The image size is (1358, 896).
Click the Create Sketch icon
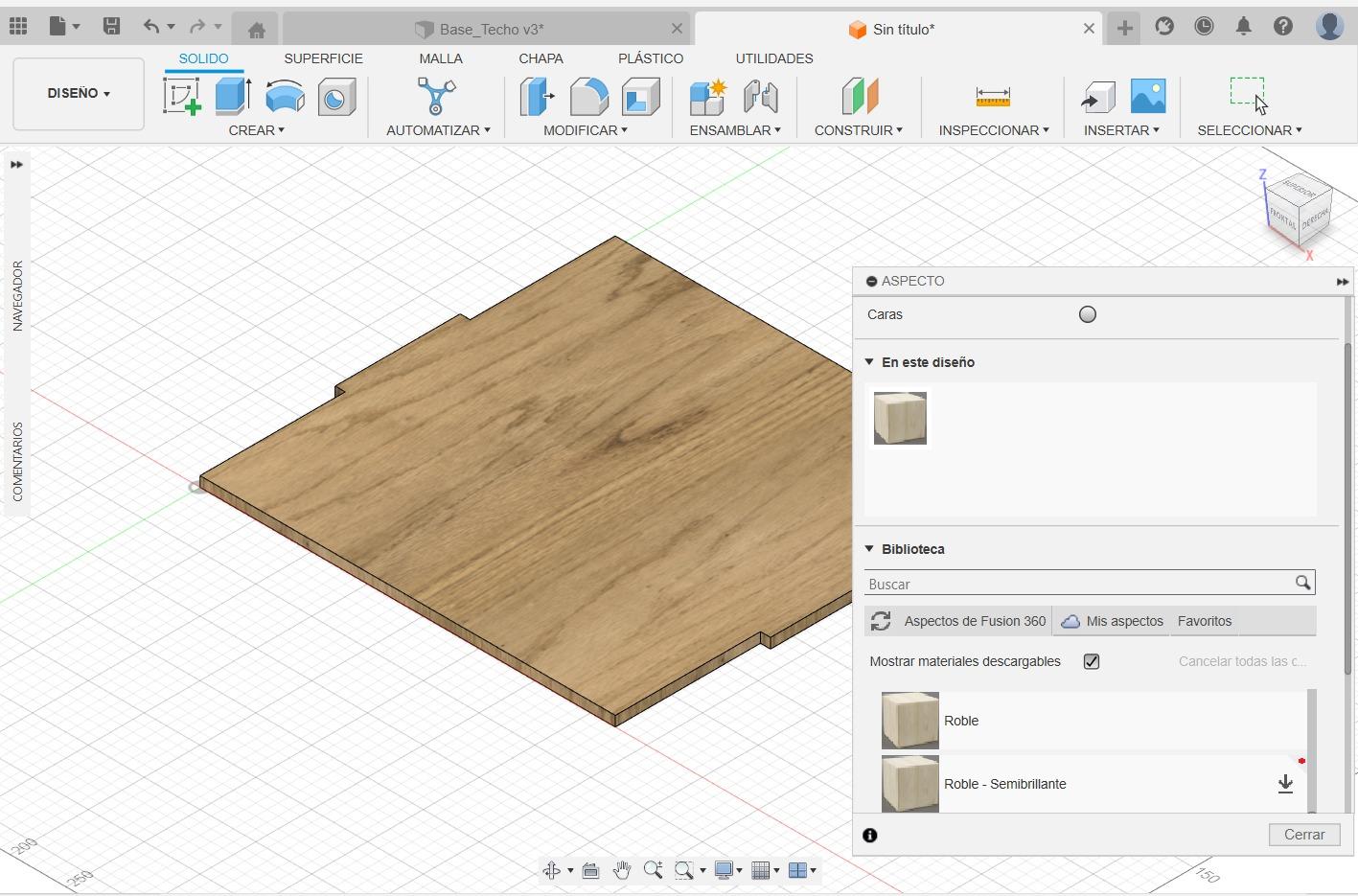tap(181, 97)
